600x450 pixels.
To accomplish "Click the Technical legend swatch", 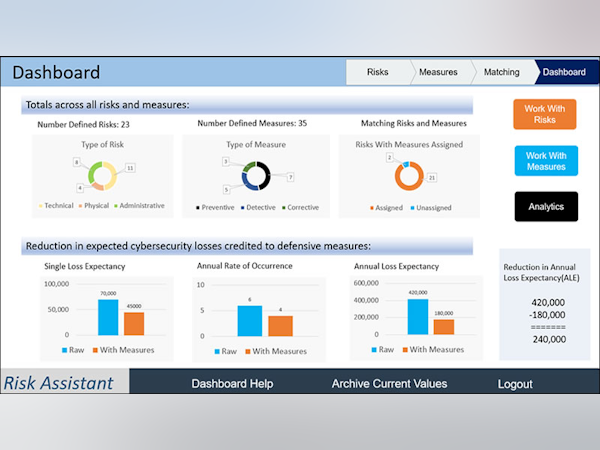I will coord(41,206).
